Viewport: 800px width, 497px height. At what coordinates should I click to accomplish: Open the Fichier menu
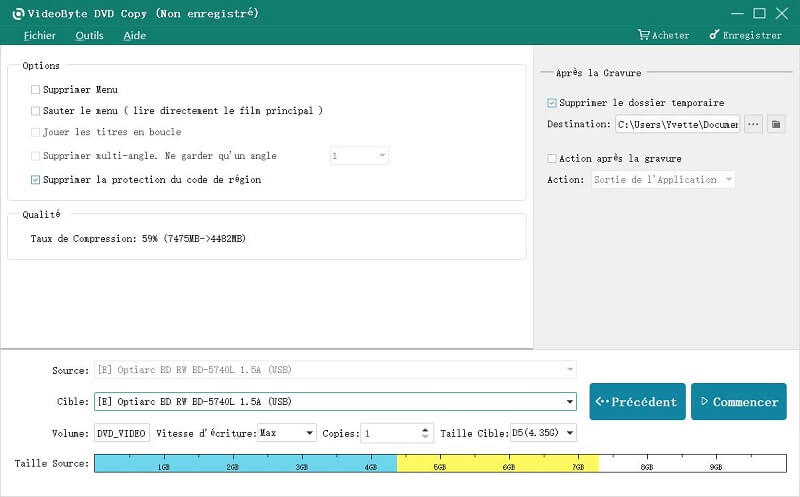pyautogui.click(x=40, y=35)
